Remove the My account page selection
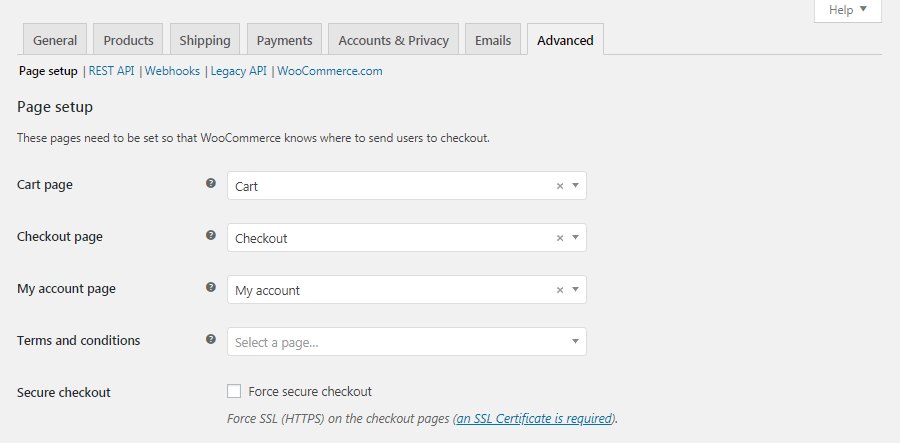This screenshot has width=900, height=443. (x=560, y=290)
